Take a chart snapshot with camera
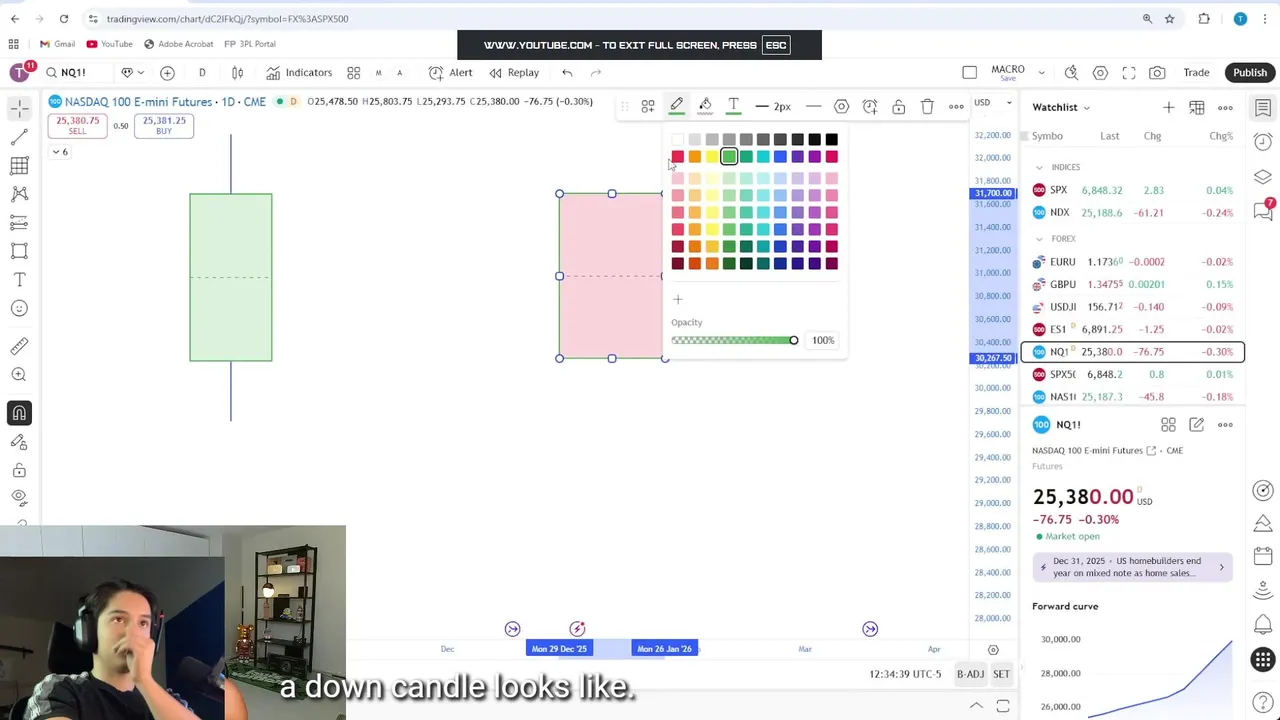This screenshot has height=720, width=1280. (x=1157, y=72)
